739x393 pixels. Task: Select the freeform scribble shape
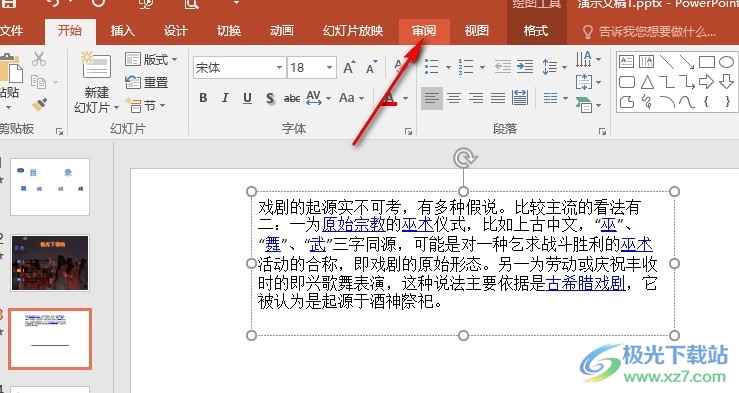pyautogui.click(x=647, y=102)
